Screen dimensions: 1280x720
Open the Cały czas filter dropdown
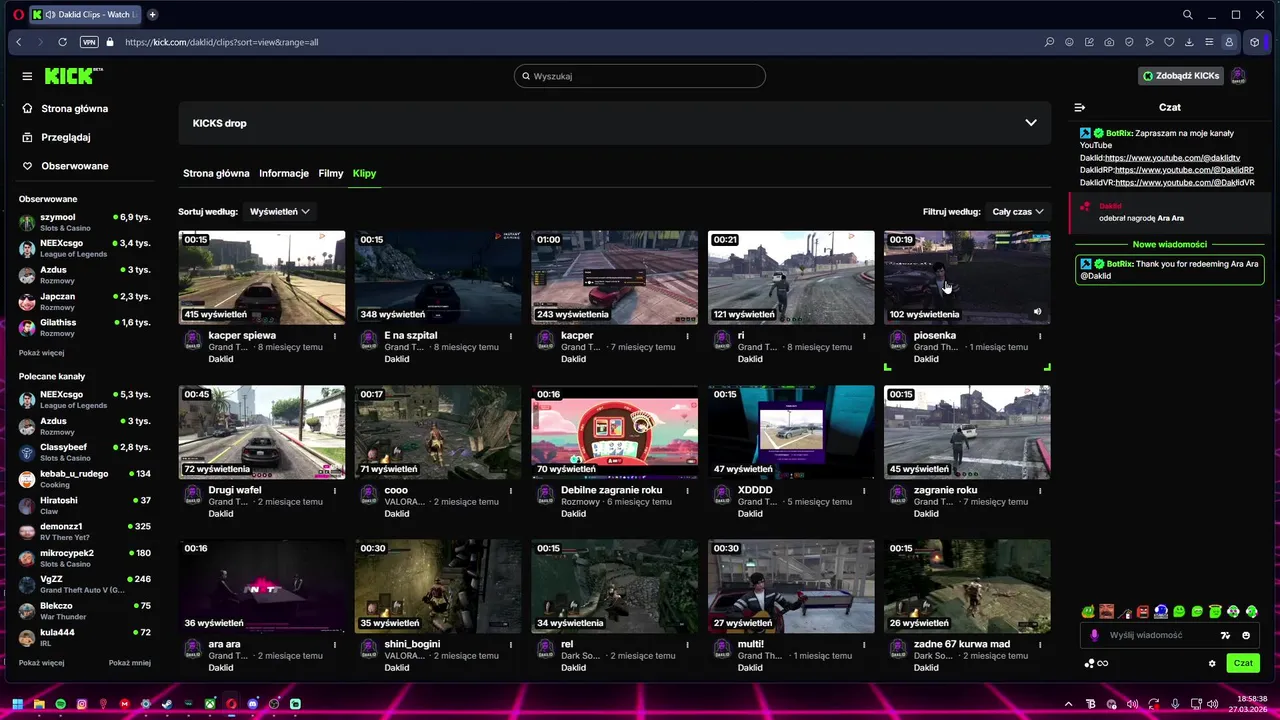1018,211
